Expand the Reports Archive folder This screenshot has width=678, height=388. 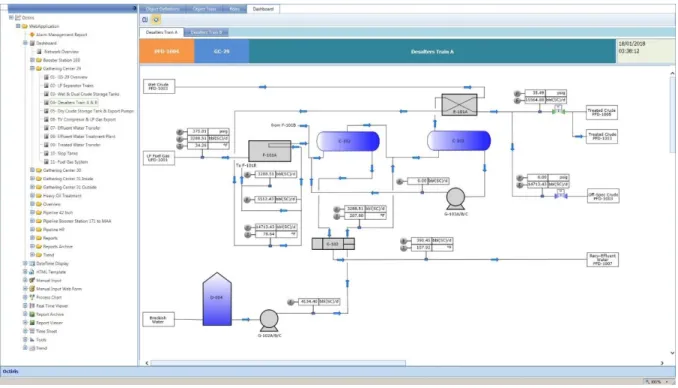pos(32,246)
